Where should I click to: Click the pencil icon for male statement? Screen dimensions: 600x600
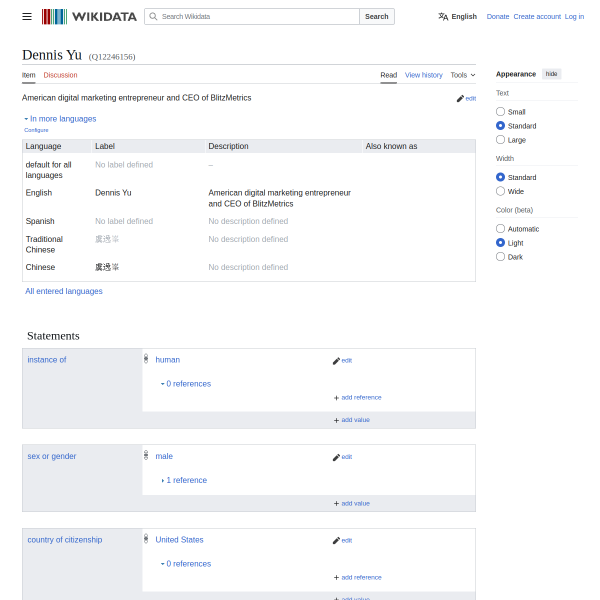(336, 457)
